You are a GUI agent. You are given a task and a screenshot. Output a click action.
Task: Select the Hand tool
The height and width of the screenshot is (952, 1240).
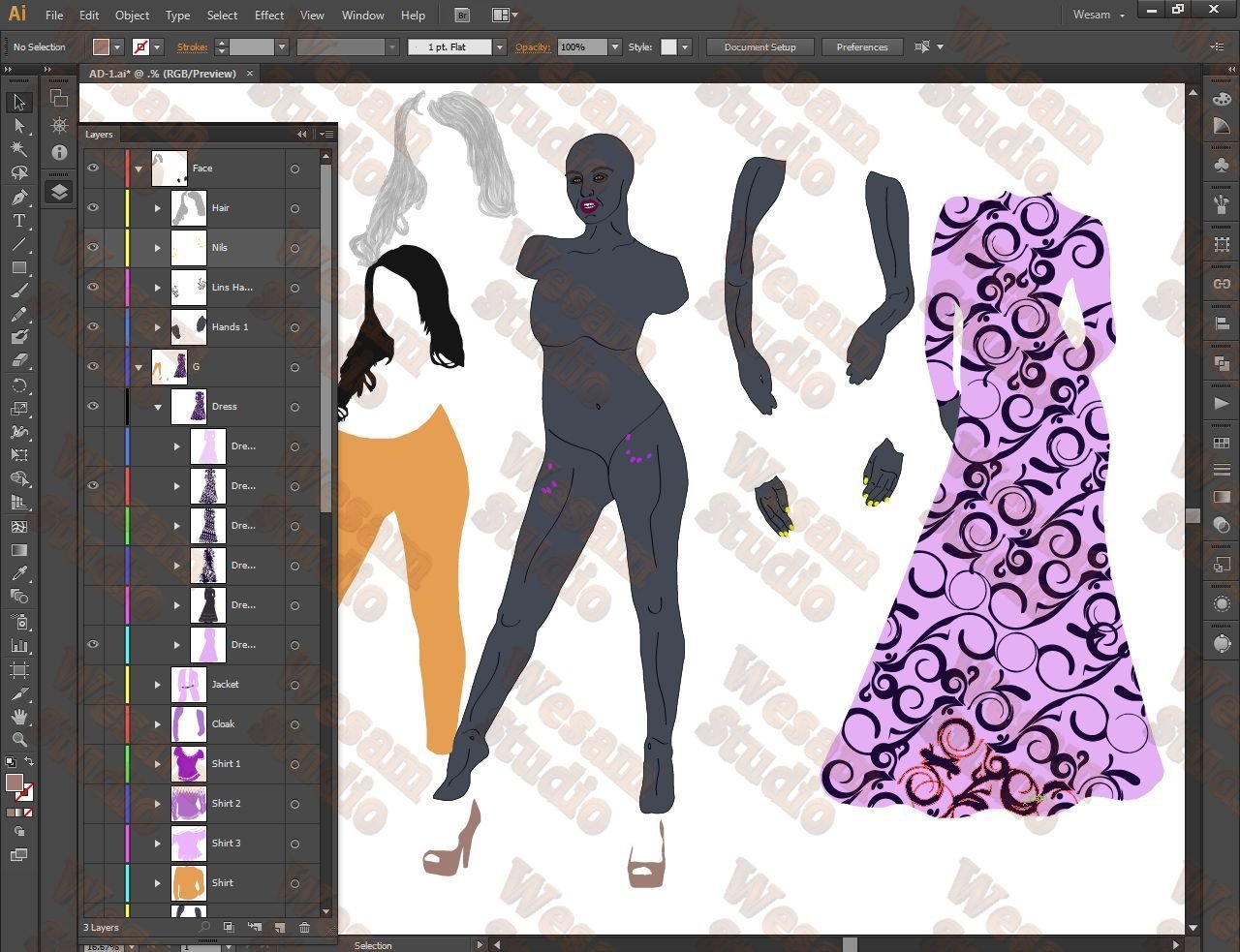[18, 717]
